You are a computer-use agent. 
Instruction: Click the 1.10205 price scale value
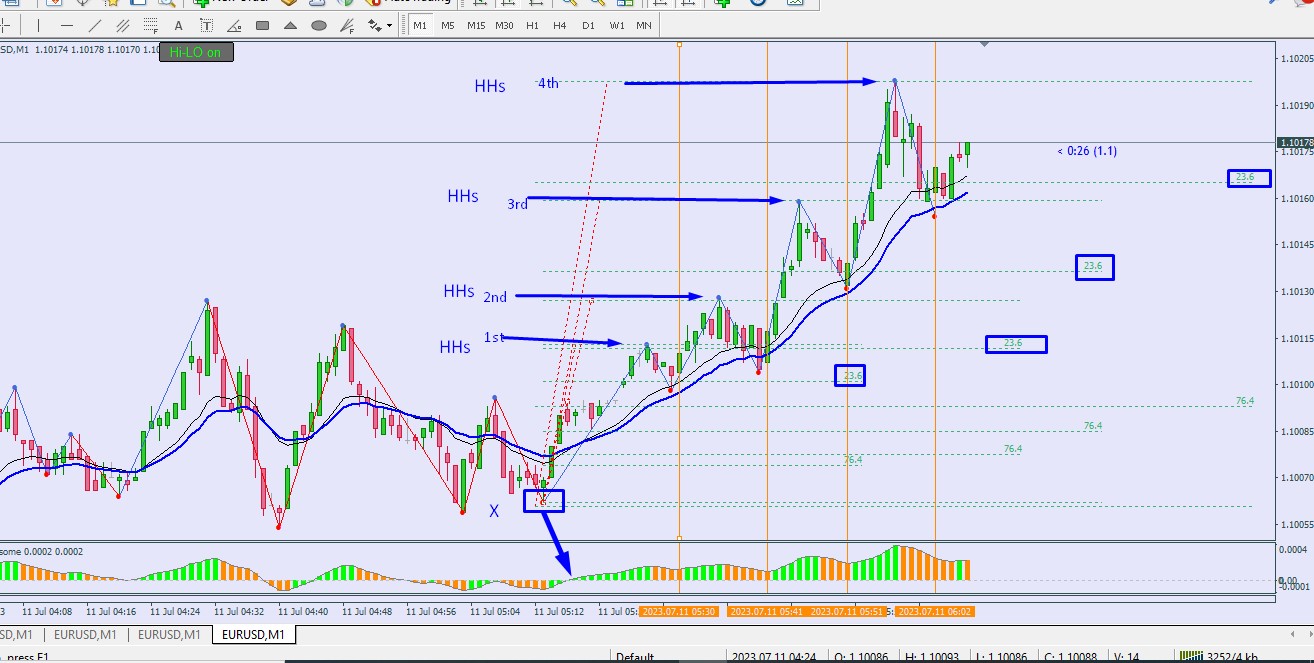pos(1297,59)
